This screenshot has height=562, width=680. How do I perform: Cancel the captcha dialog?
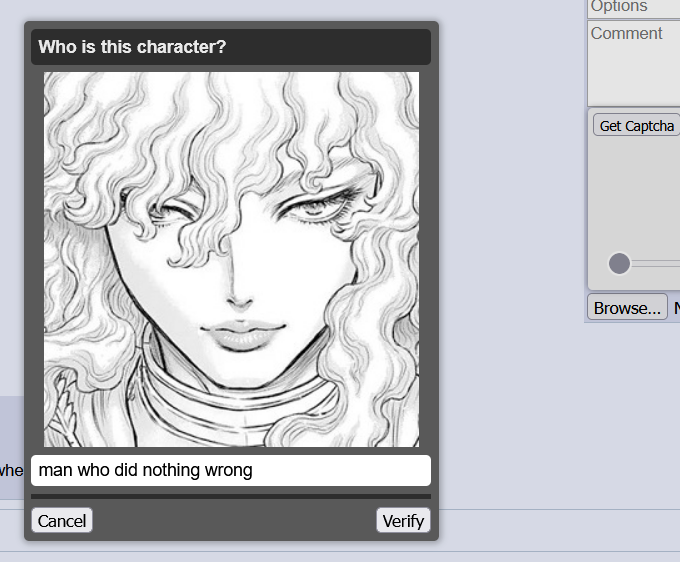(62, 520)
